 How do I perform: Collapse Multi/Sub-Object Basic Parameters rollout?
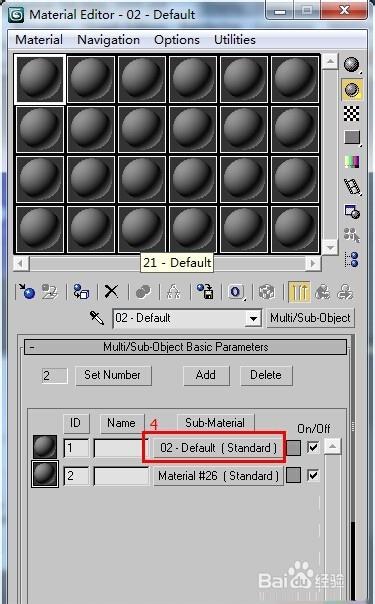pos(186,347)
